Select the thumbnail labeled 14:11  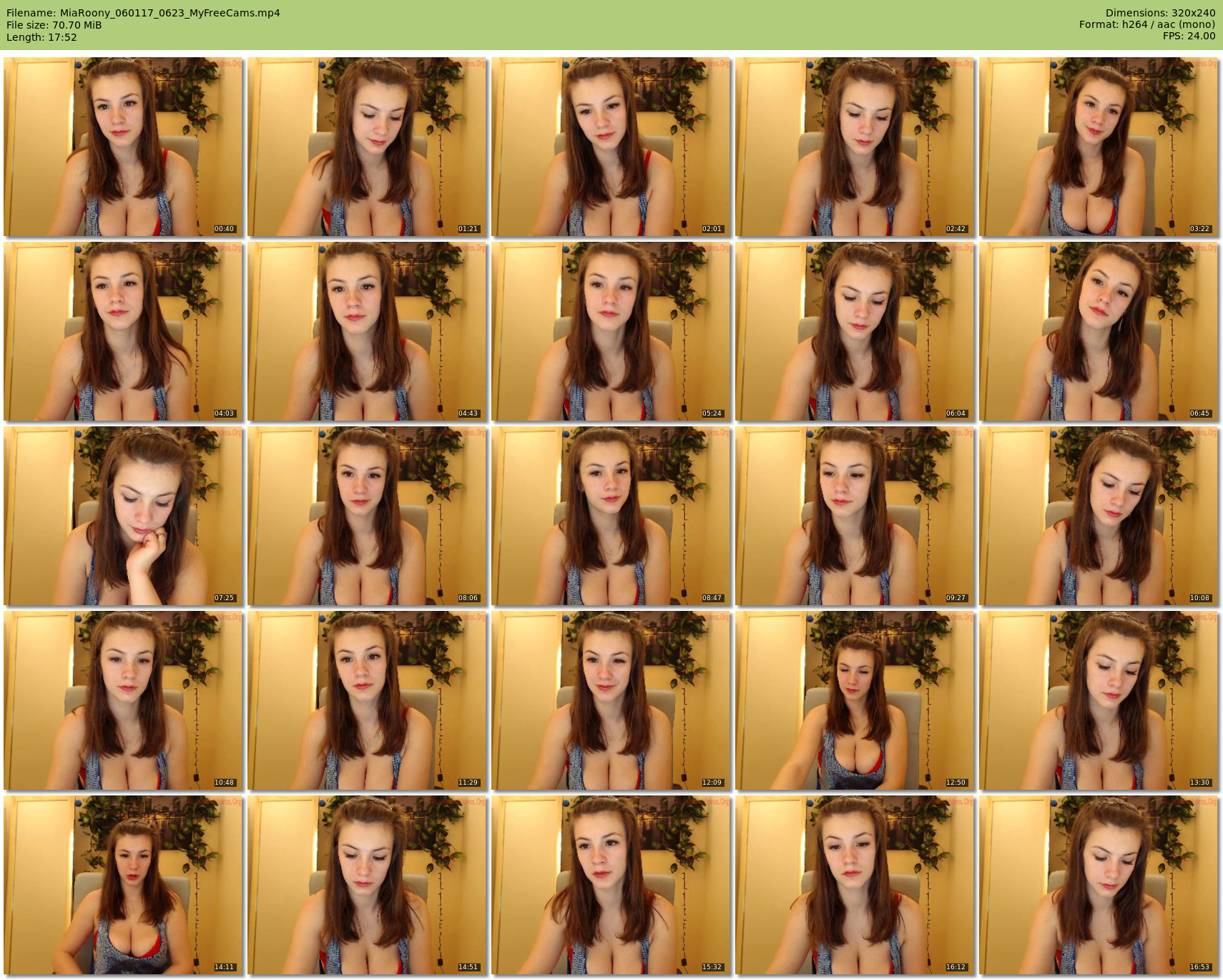click(x=123, y=885)
